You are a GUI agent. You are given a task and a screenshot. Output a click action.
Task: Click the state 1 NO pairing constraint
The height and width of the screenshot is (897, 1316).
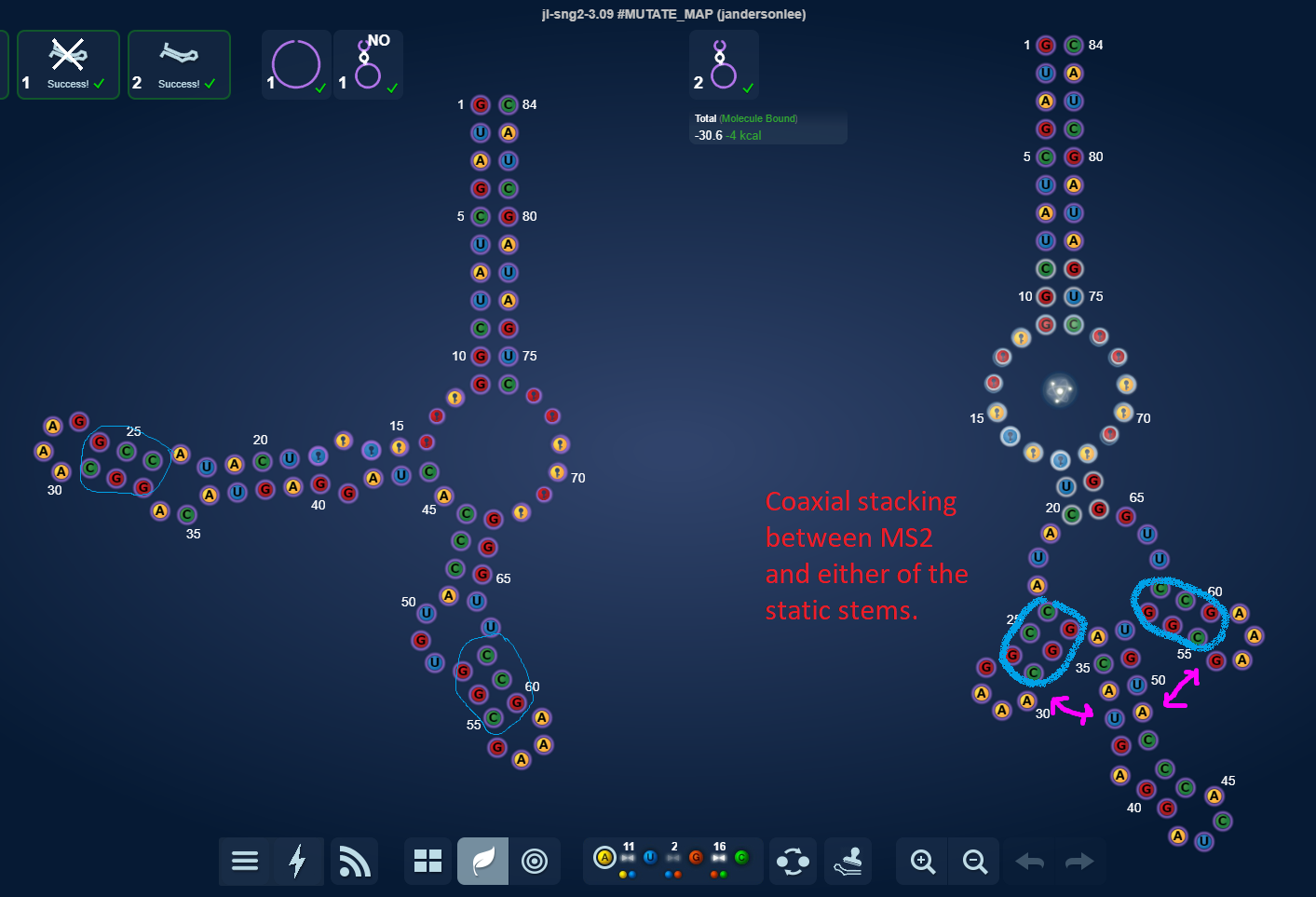tap(368, 64)
